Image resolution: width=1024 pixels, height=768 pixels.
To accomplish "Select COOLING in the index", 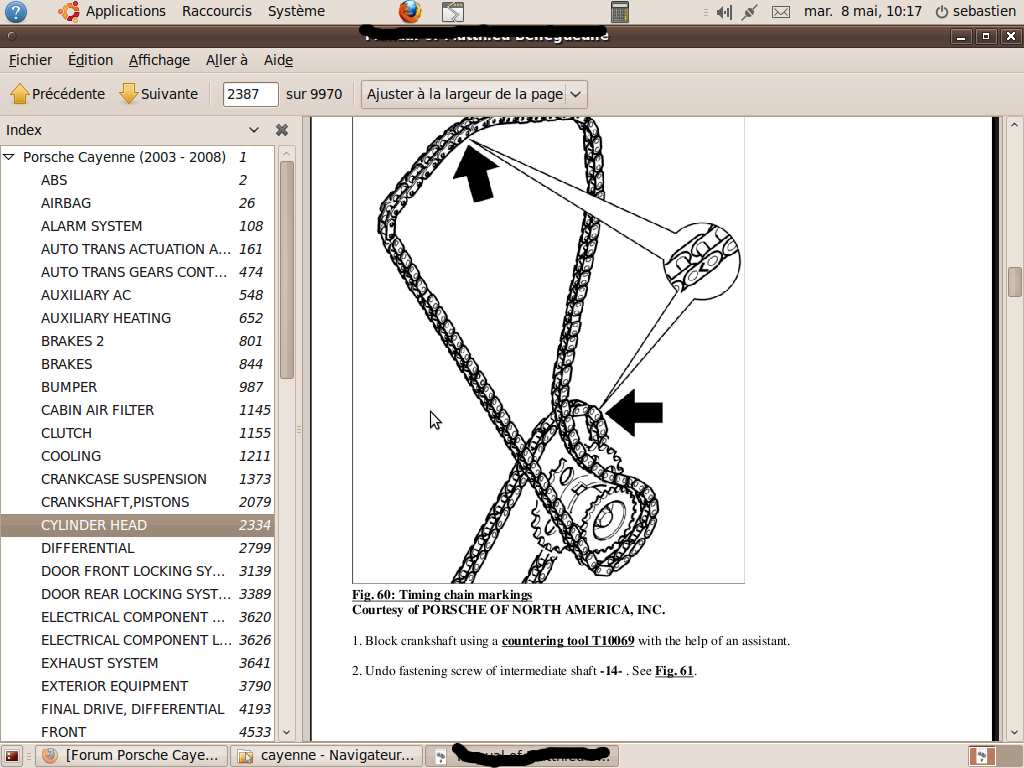I will [x=137, y=456].
